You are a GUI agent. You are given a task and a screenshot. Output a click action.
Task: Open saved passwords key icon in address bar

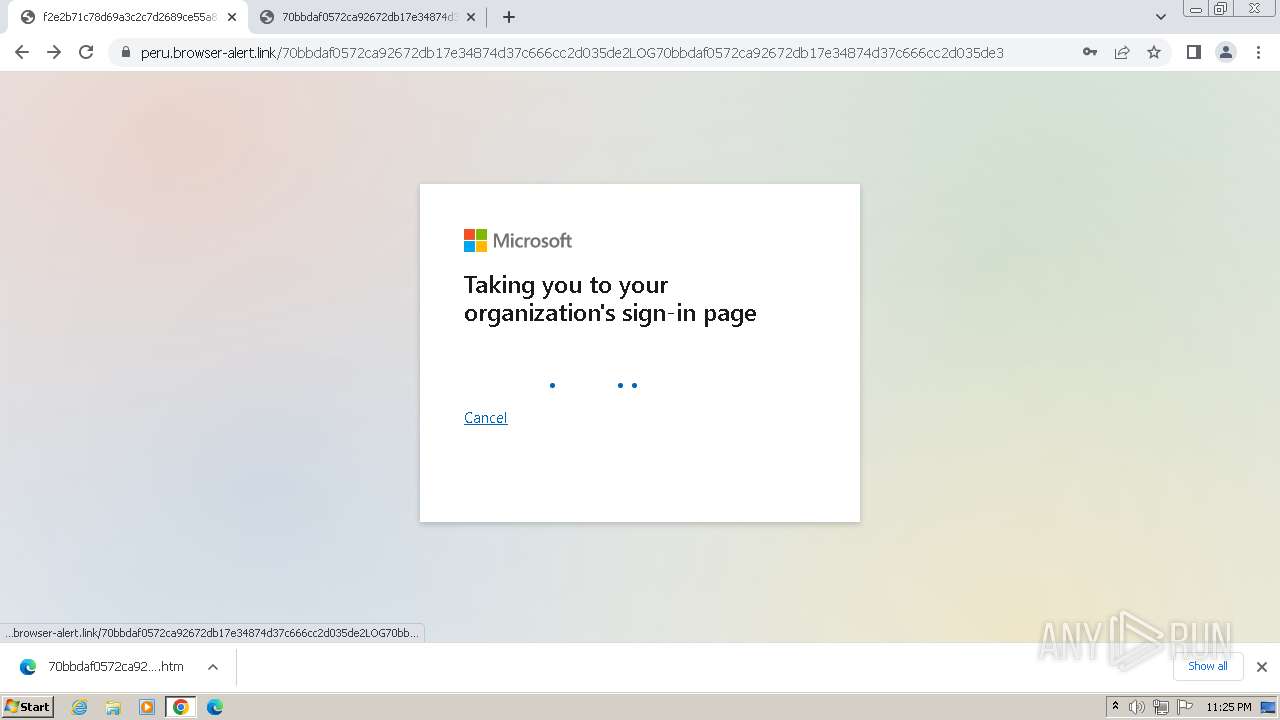coord(1090,52)
